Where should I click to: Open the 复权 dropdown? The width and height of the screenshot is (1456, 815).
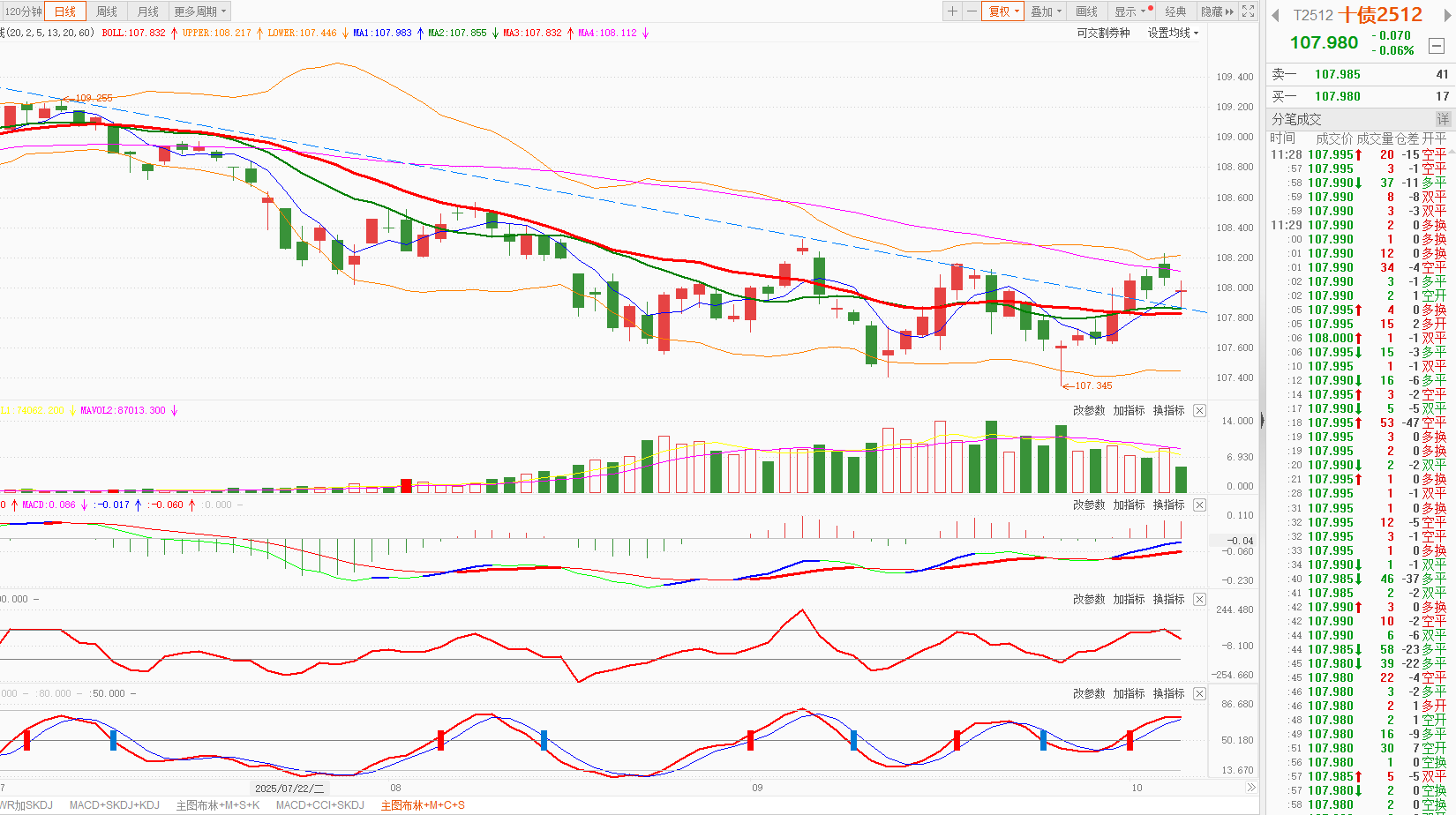point(1003,11)
